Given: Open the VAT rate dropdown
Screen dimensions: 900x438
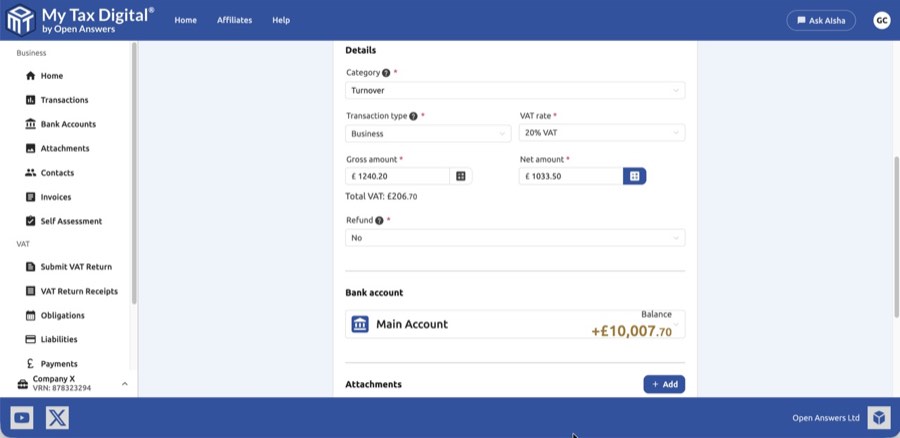Looking at the screenshot, I should (x=602, y=133).
